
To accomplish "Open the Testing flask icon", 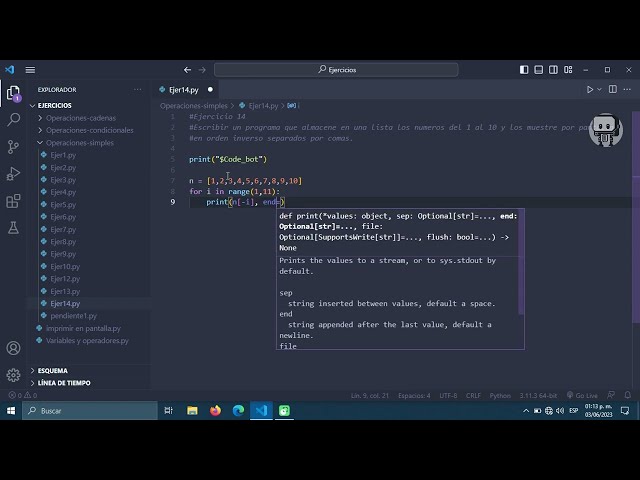I will coord(13,228).
